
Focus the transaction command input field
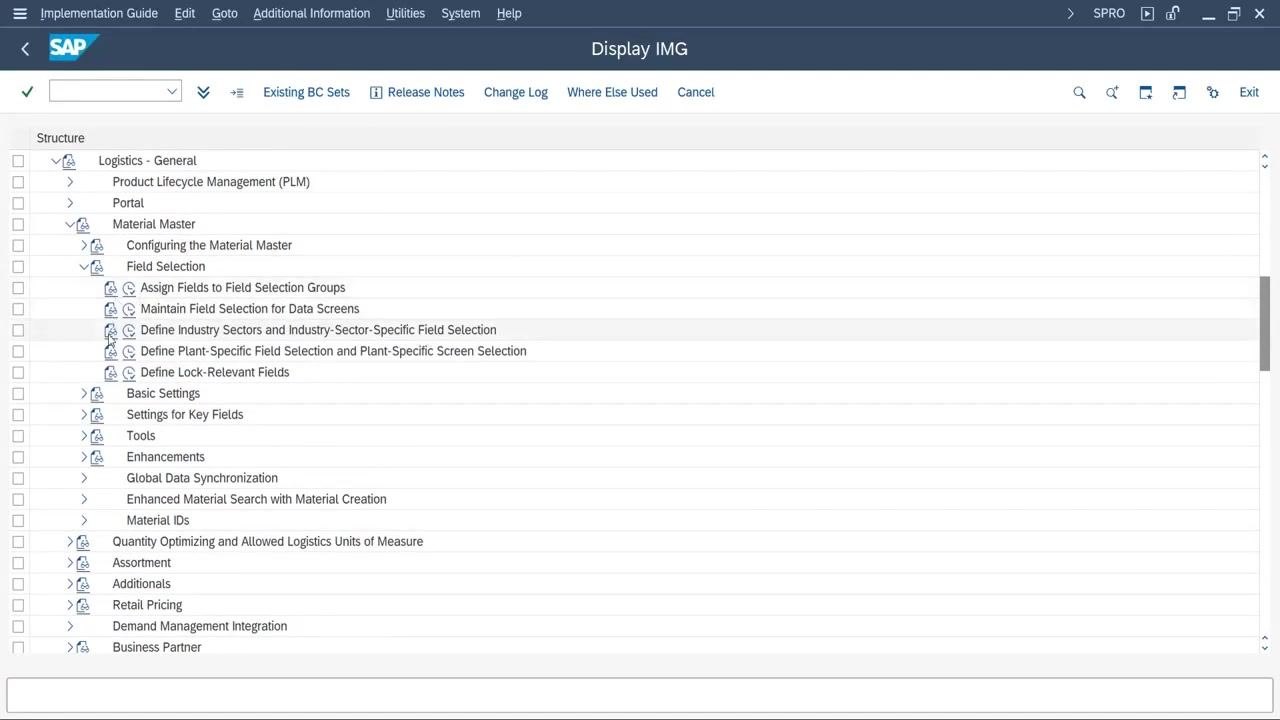[108, 92]
